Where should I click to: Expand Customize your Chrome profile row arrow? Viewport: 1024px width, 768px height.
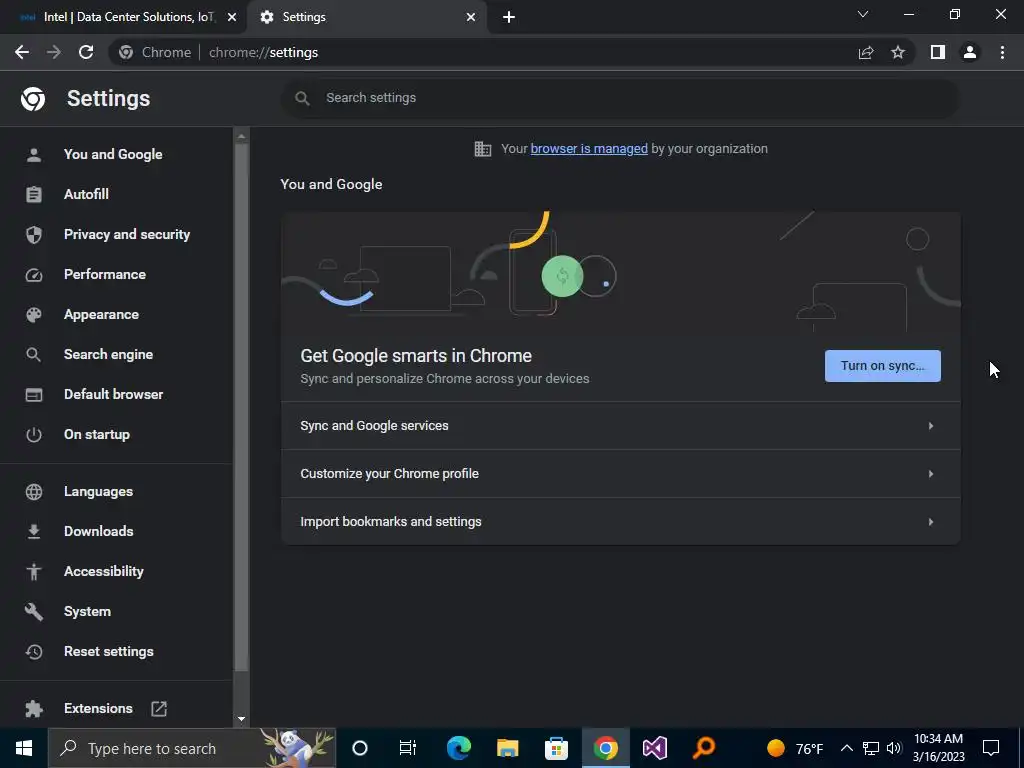pyautogui.click(x=931, y=474)
